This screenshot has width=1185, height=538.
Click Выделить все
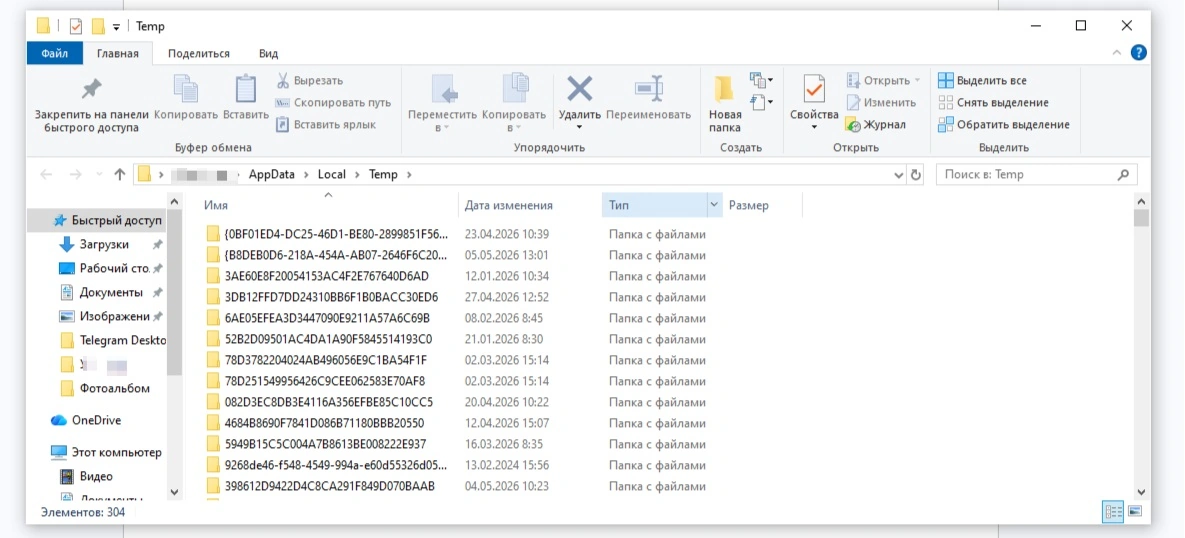pyautogui.click(x=982, y=80)
